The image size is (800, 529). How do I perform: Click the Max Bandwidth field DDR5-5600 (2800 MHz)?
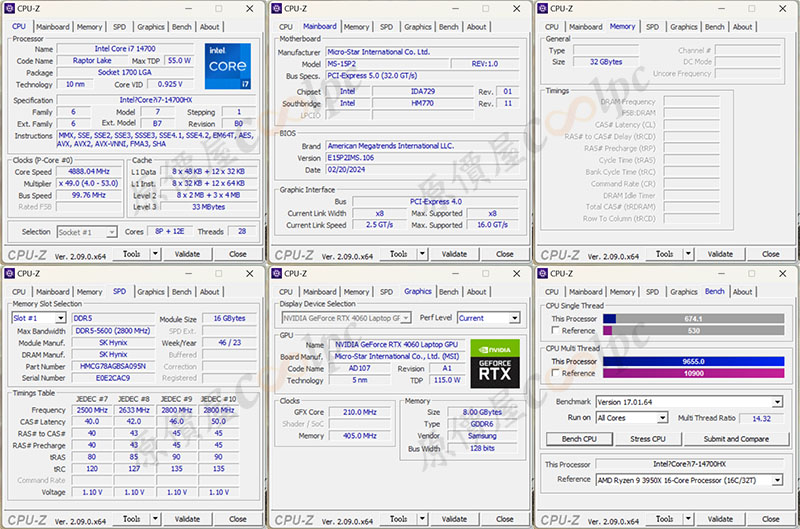(113, 331)
